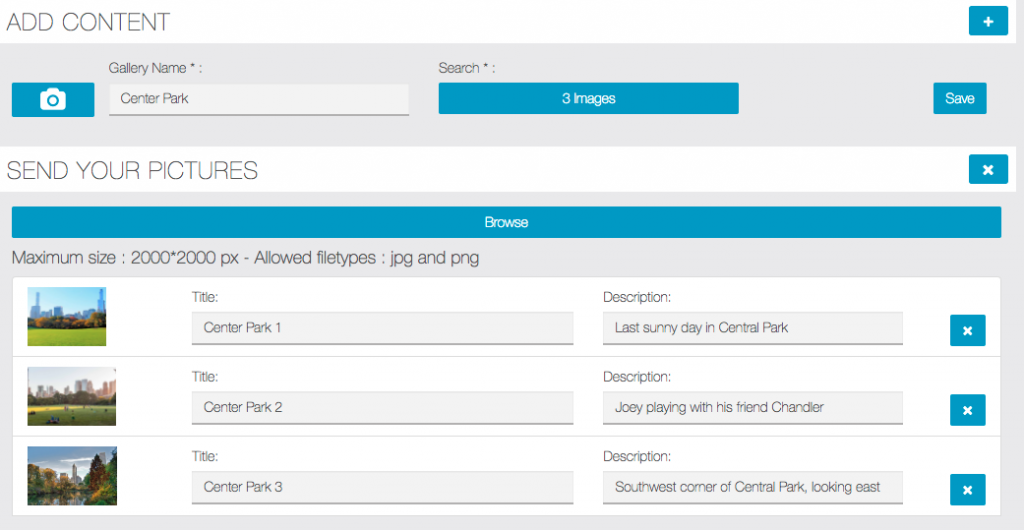Select the second thumbnail with people on lawn

click(71, 397)
